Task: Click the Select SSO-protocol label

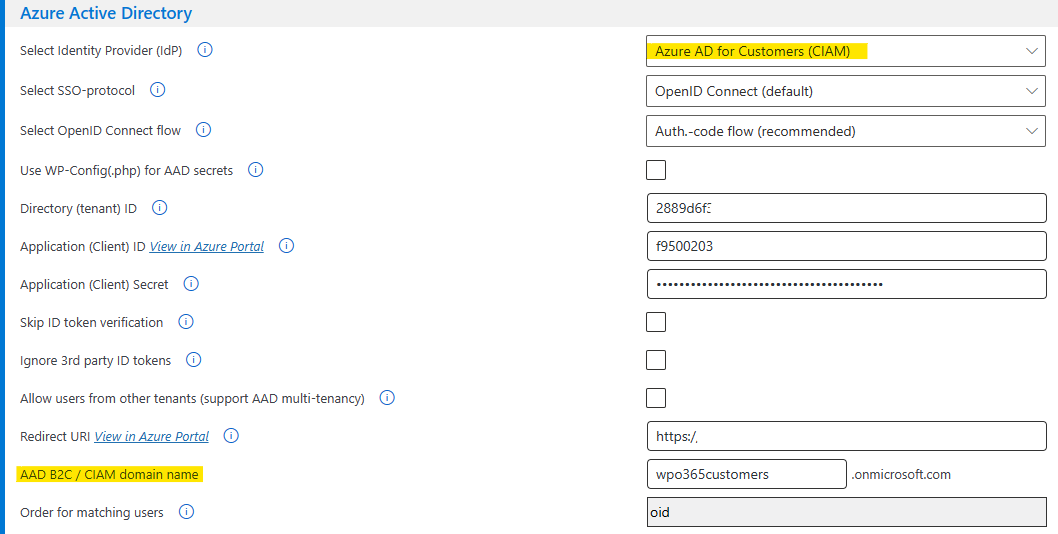Action: pyautogui.click(x=78, y=90)
